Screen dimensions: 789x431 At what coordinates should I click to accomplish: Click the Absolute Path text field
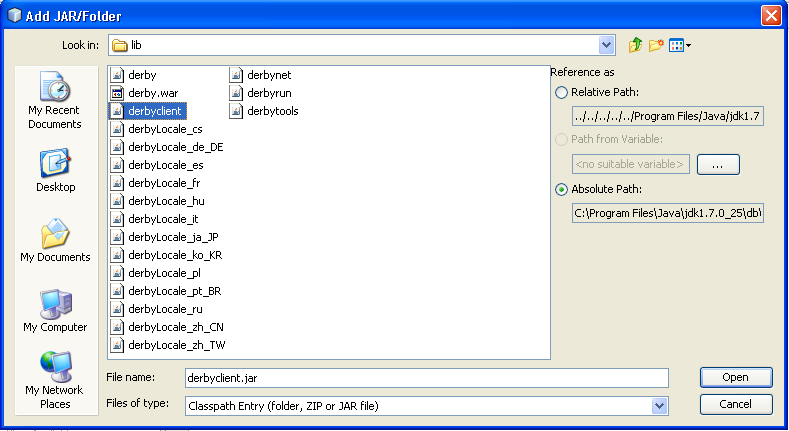click(668, 213)
